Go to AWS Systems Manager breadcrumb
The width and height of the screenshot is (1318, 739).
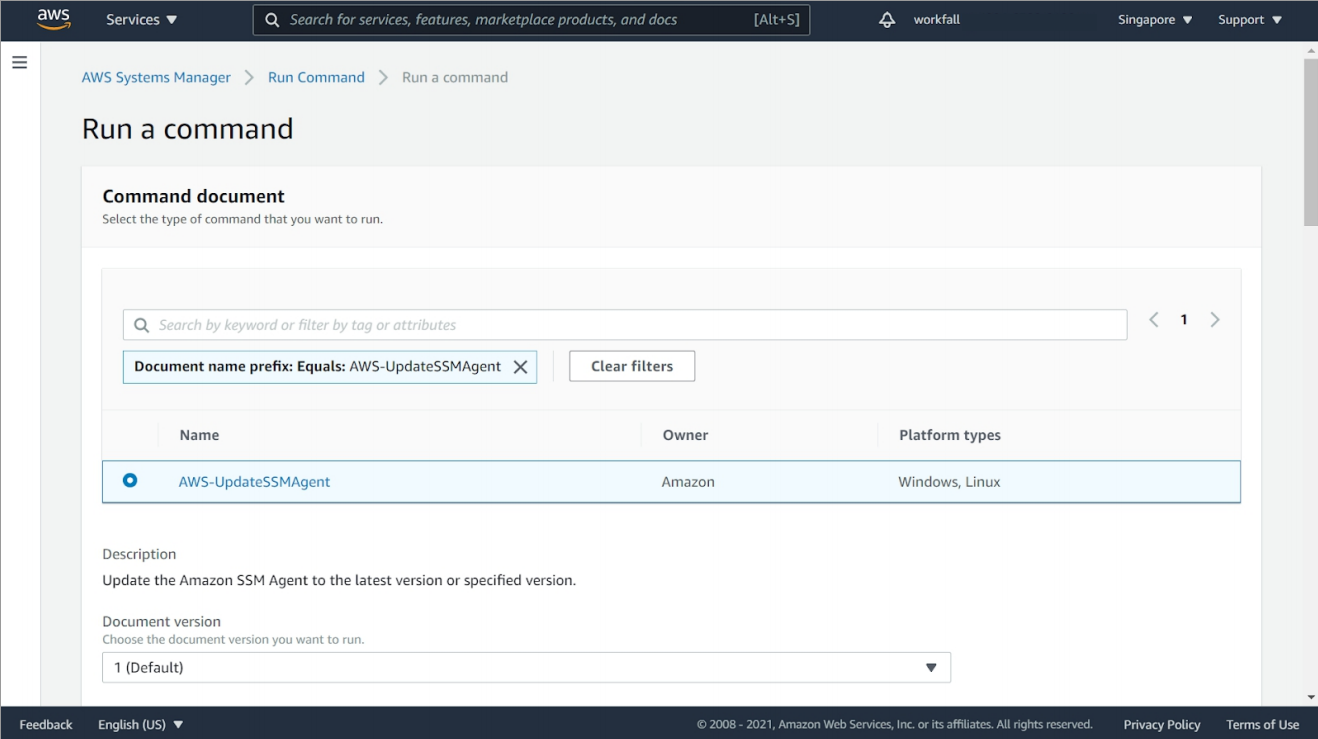156,77
